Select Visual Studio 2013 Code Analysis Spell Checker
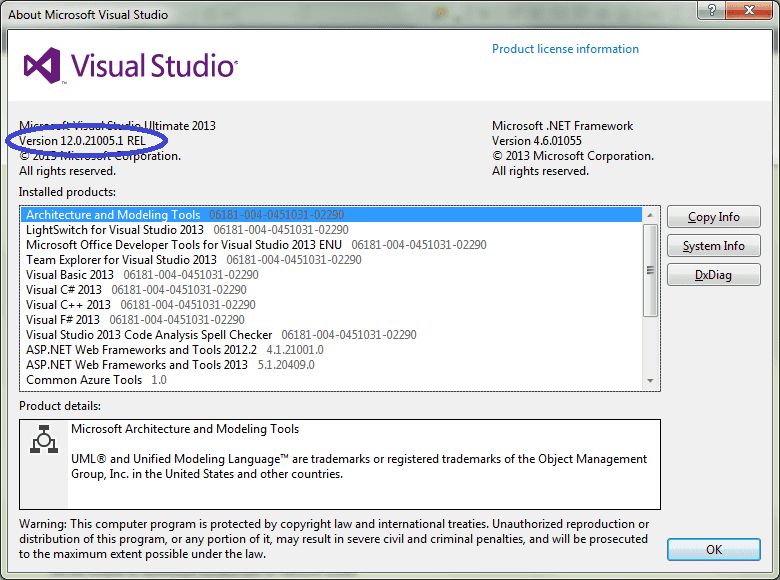Image resolution: width=780 pixels, height=580 pixels. click(x=149, y=335)
